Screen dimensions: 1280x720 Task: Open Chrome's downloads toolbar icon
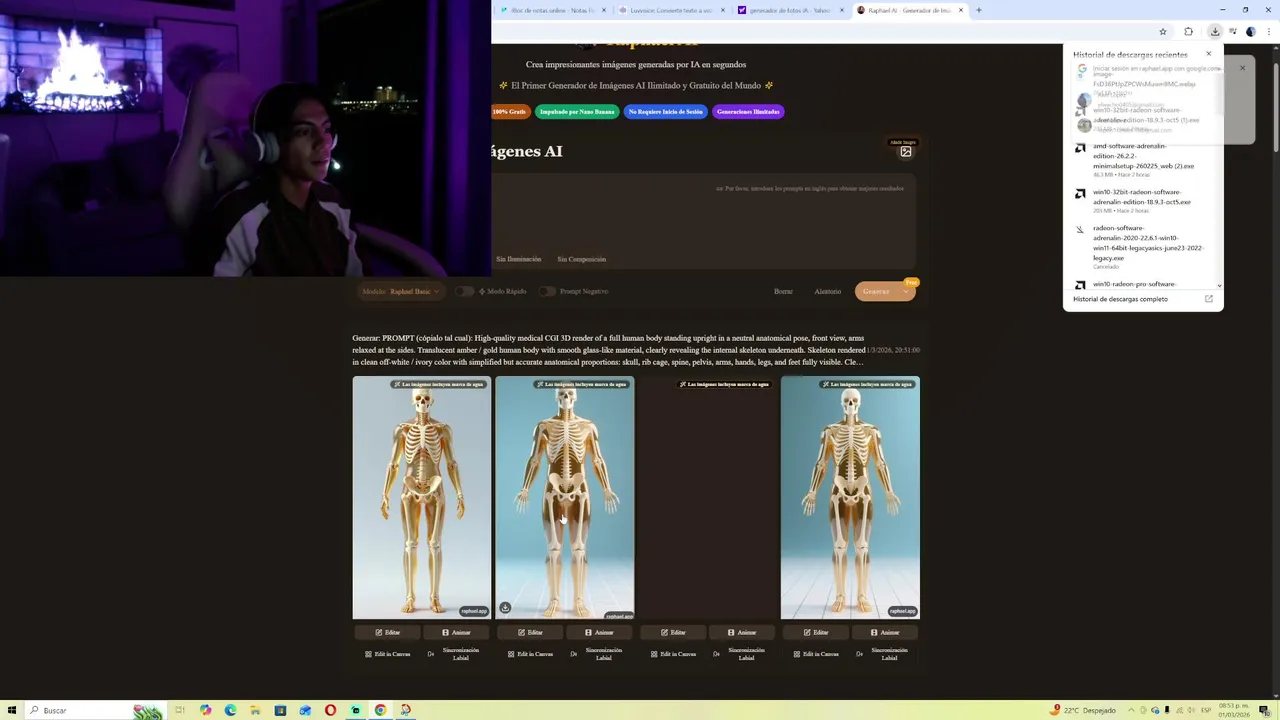(x=1215, y=32)
